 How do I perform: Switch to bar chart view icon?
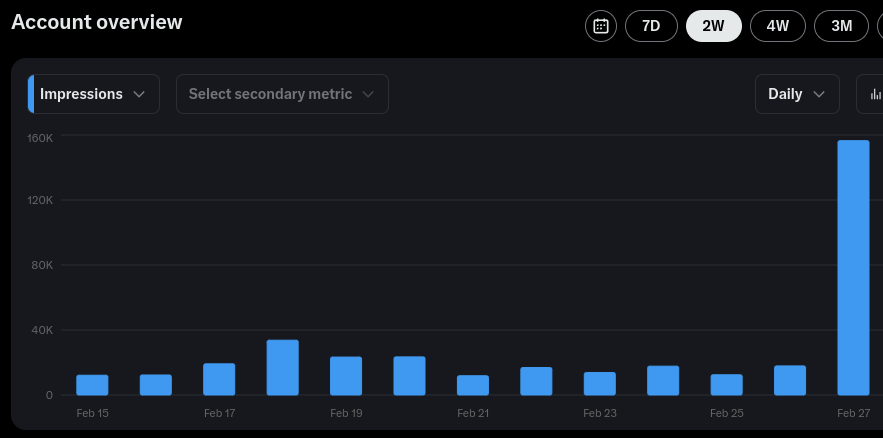pyautogui.click(x=872, y=94)
